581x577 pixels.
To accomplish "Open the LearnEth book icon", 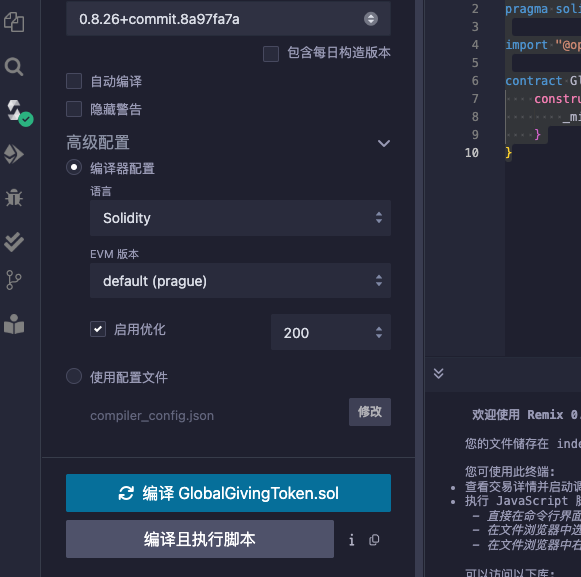I will point(14,324).
